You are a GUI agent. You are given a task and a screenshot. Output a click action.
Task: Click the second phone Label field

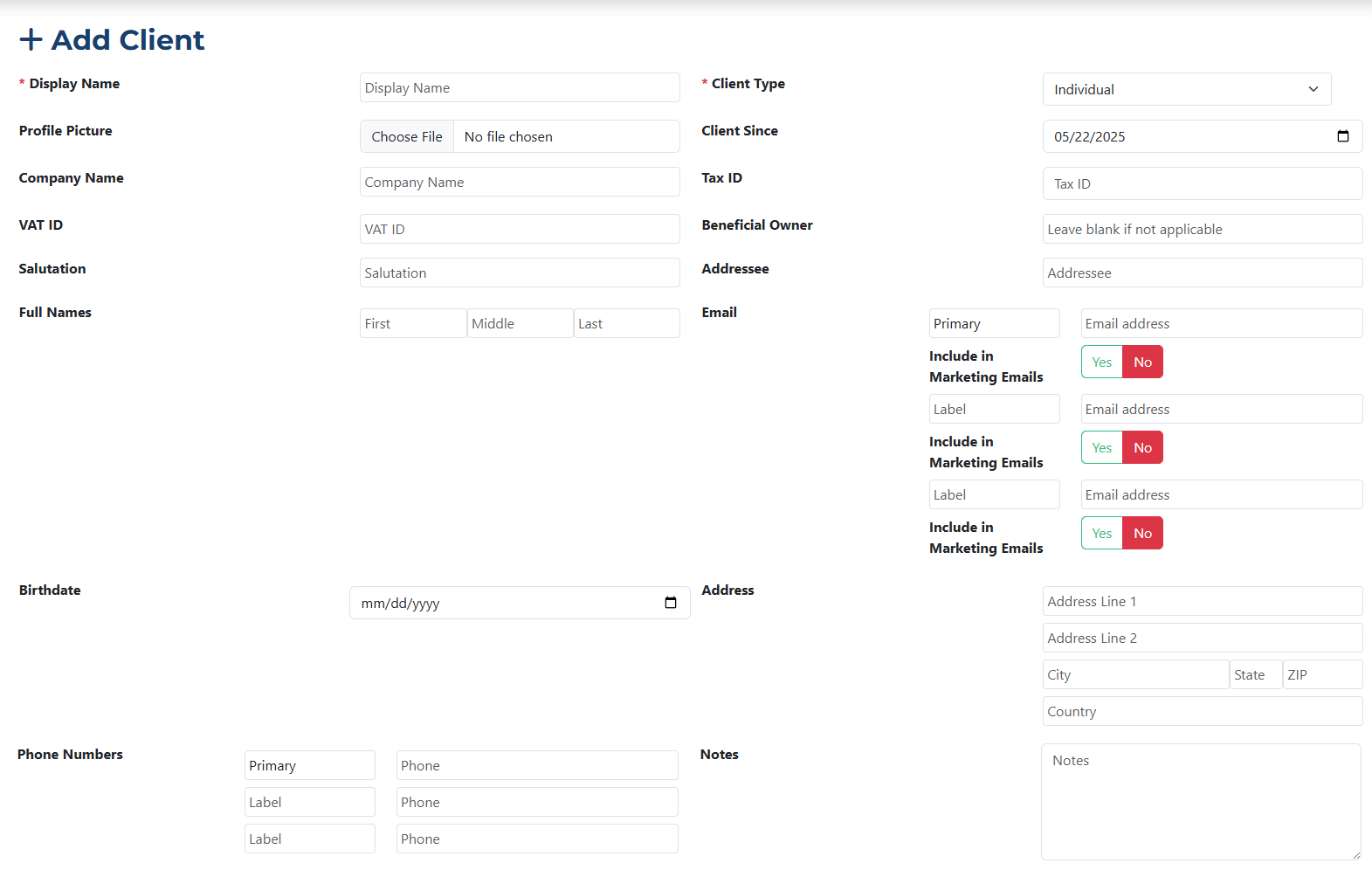tap(310, 802)
